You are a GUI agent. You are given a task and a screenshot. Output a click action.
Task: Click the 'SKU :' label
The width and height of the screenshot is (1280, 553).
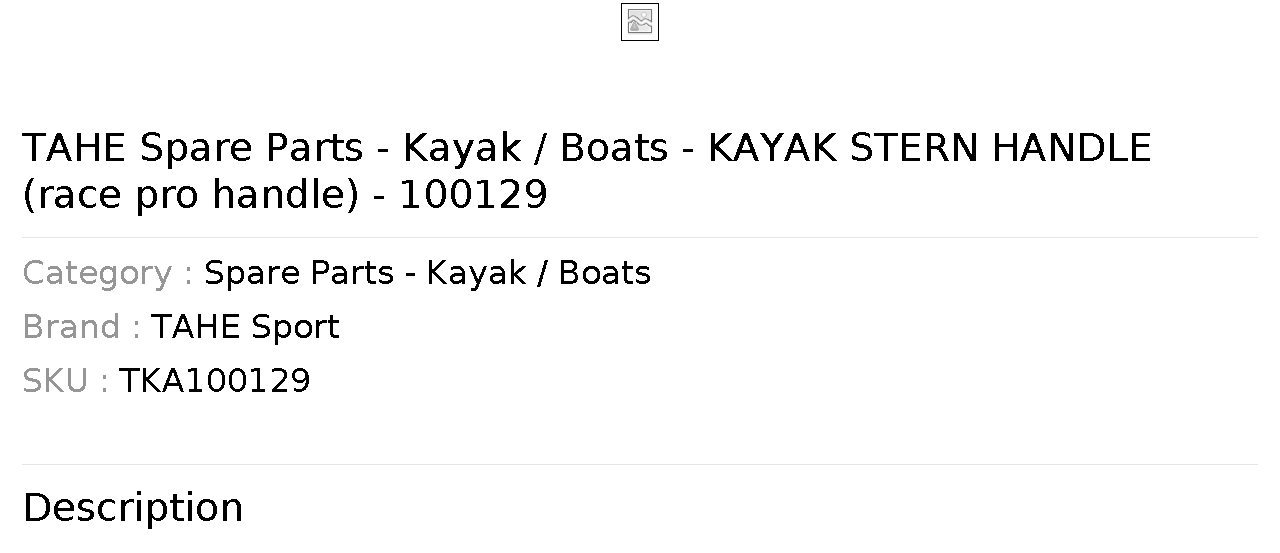pos(65,381)
